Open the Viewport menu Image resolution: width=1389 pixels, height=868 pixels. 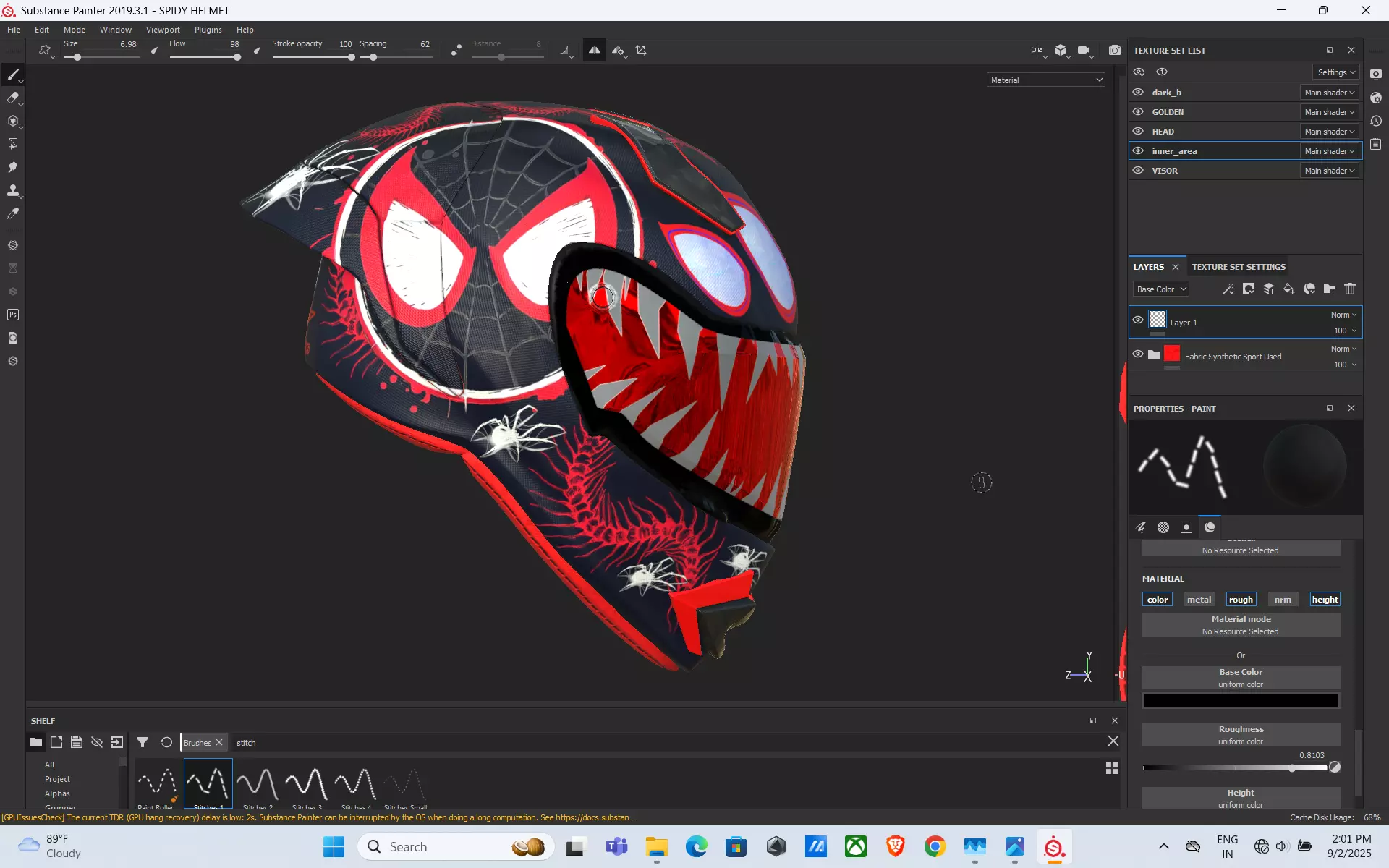point(163,30)
